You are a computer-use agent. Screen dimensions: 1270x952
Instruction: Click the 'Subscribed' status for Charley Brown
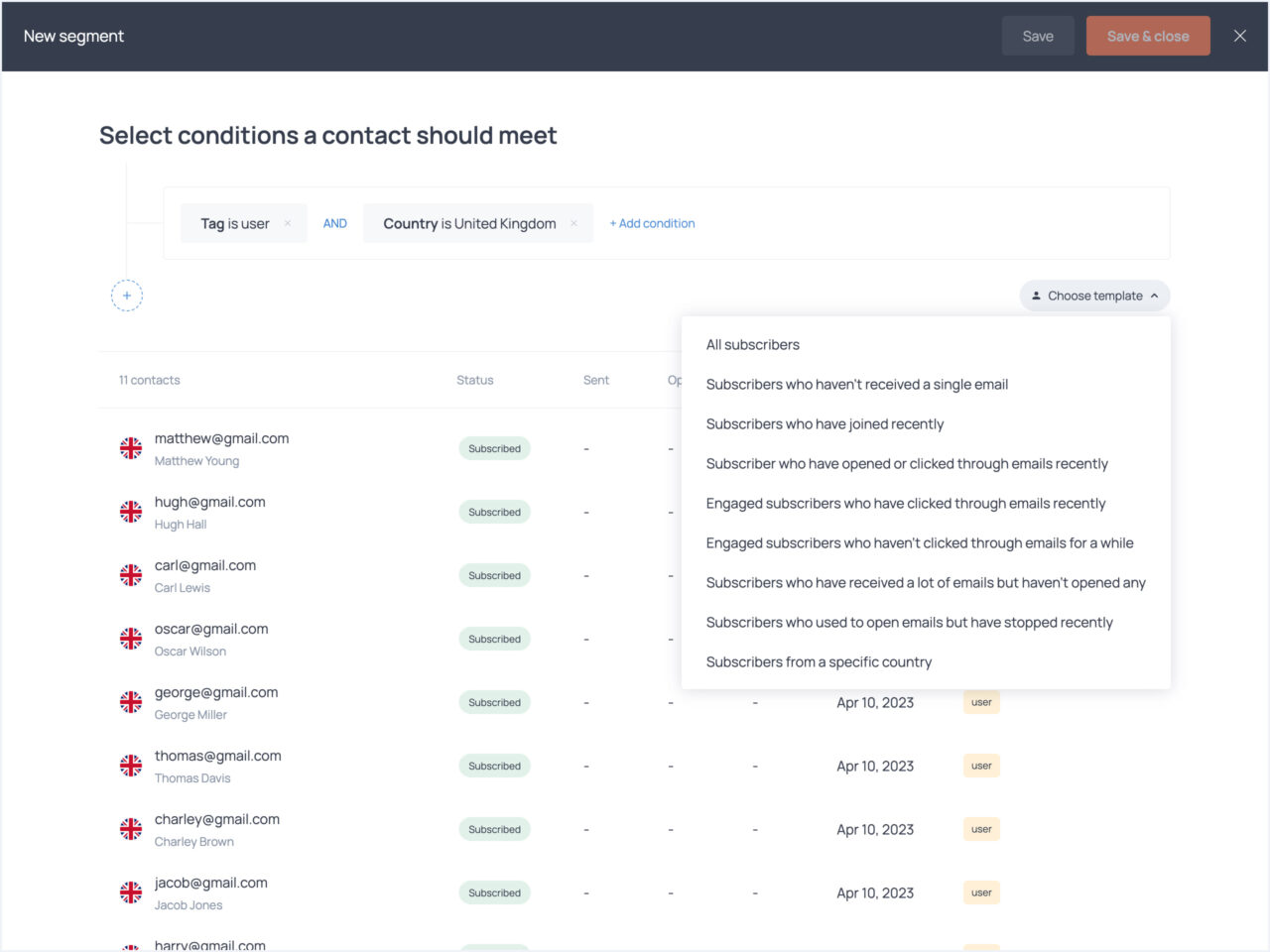(x=494, y=829)
